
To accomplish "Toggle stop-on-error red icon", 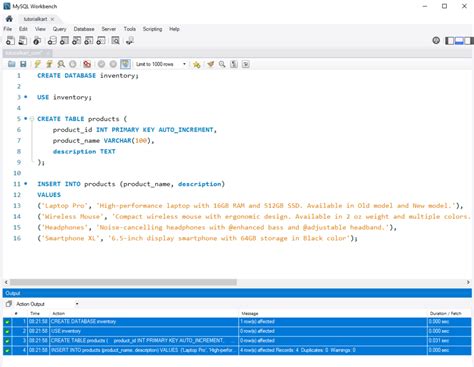I will click(87, 64).
